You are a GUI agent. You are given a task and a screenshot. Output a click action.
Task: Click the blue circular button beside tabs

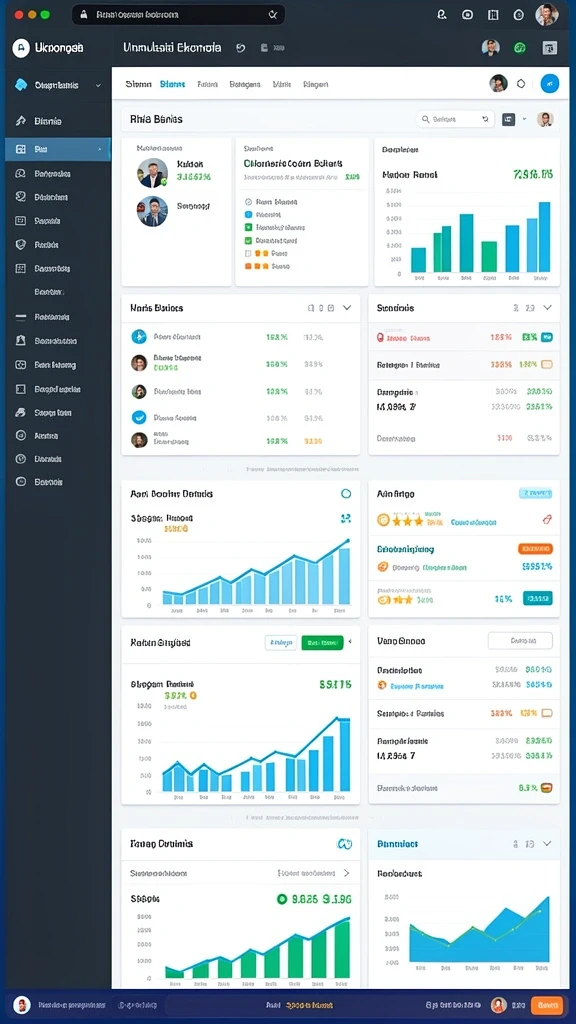click(x=550, y=84)
